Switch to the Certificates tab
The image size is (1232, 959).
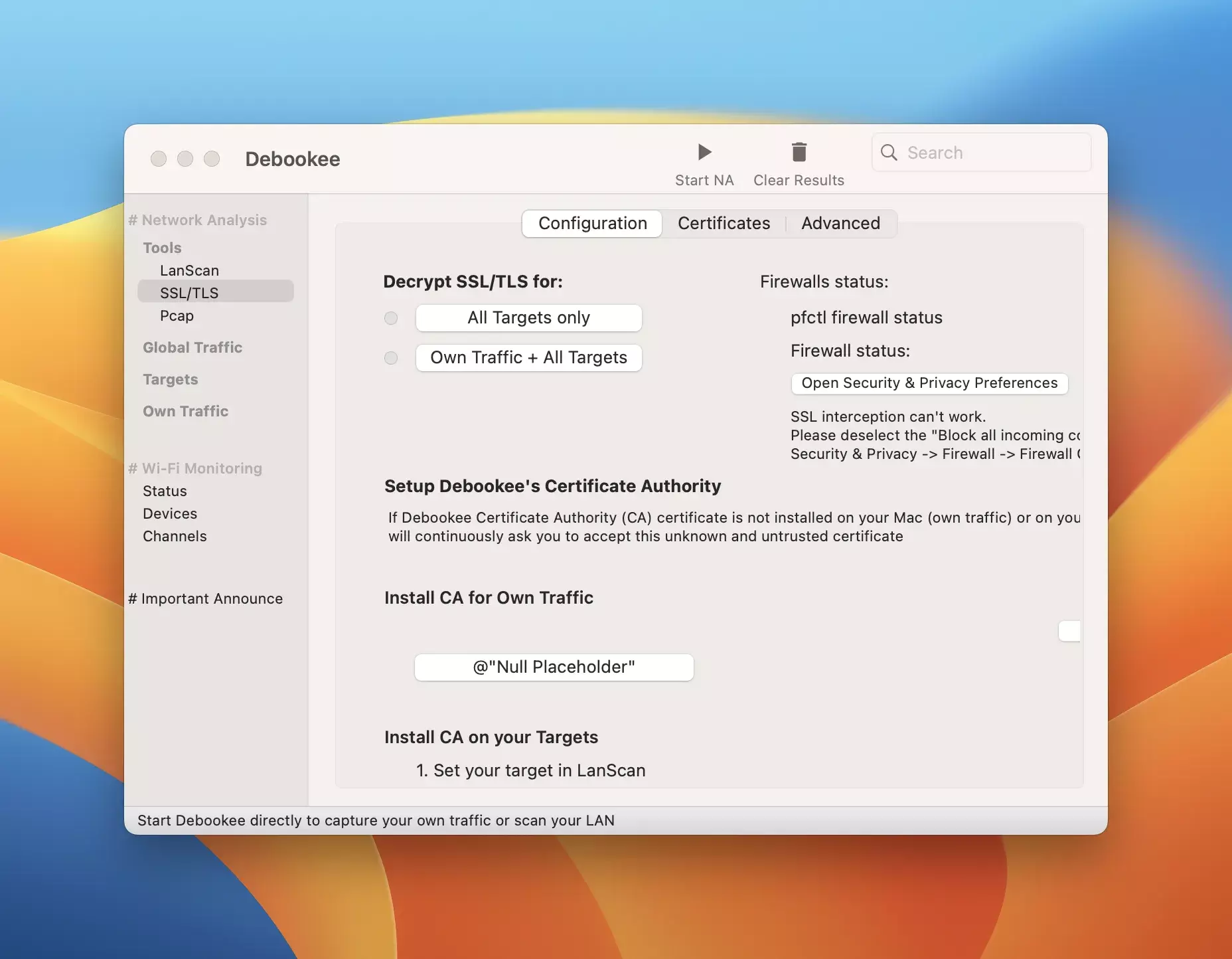pyautogui.click(x=724, y=223)
